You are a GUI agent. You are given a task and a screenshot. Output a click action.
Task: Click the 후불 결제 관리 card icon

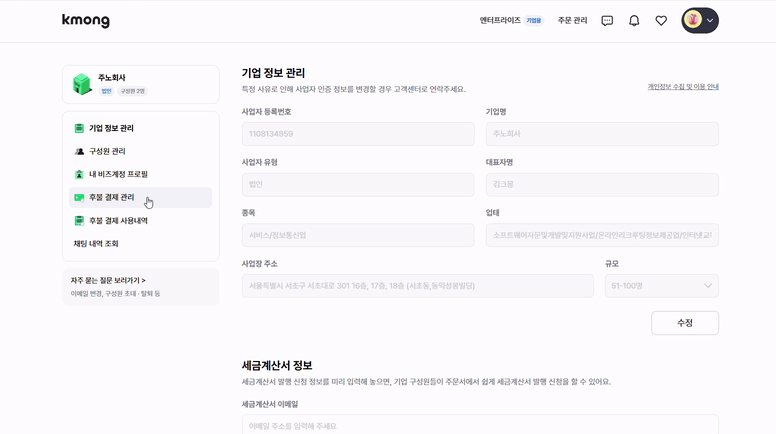point(79,197)
